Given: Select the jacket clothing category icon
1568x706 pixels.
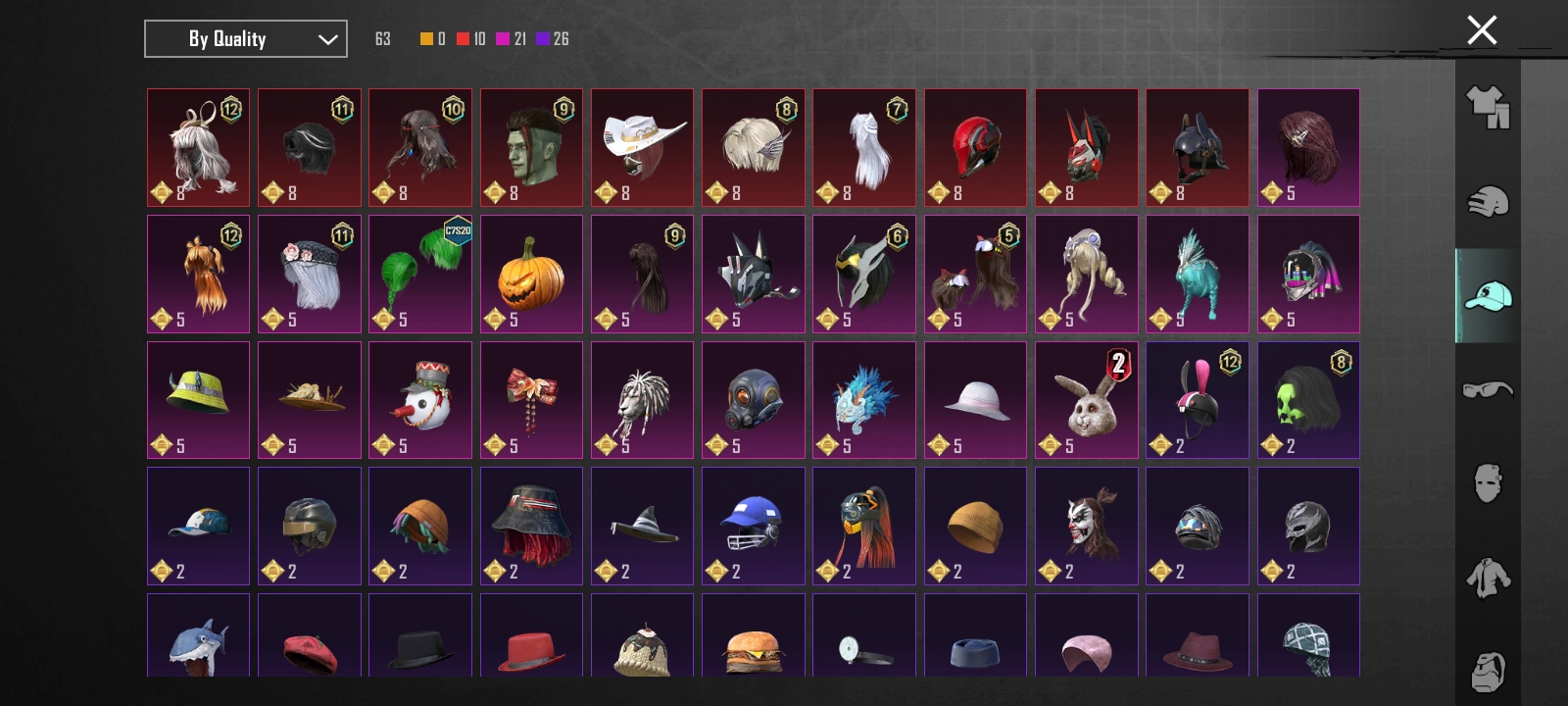Looking at the screenshot, I should click(1488, 578).
